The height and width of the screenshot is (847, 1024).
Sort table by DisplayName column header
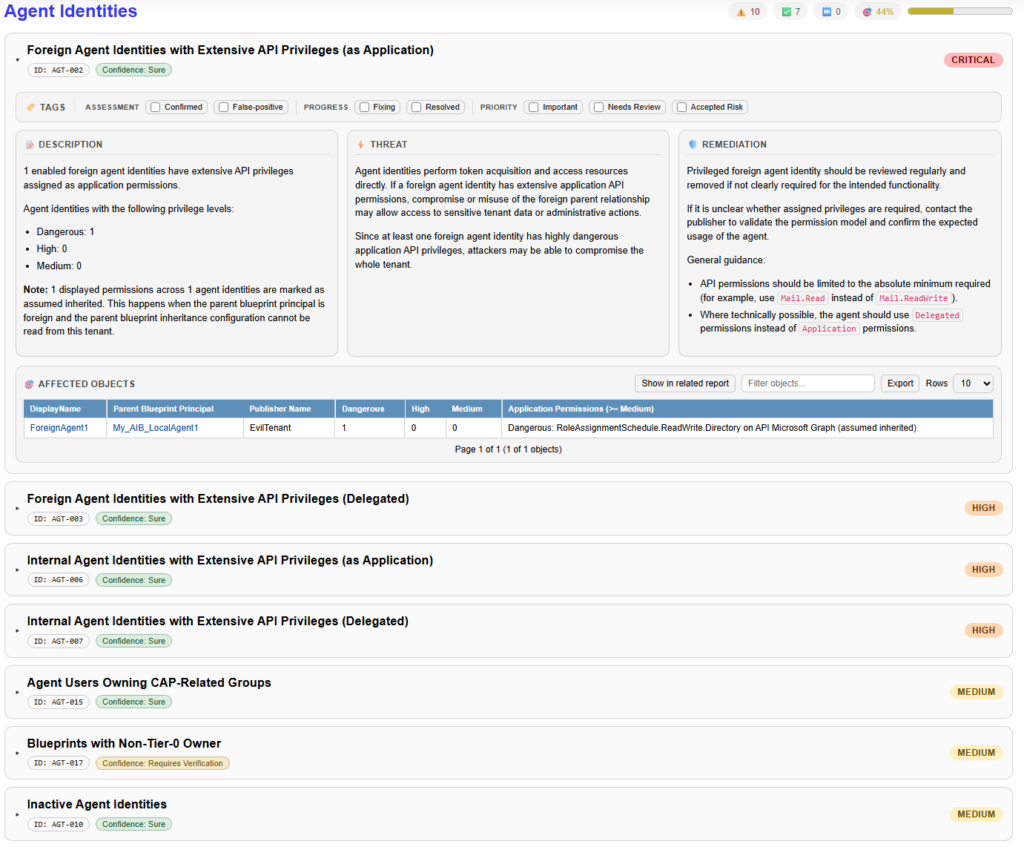pyautogui.click(x=65, y=409)
